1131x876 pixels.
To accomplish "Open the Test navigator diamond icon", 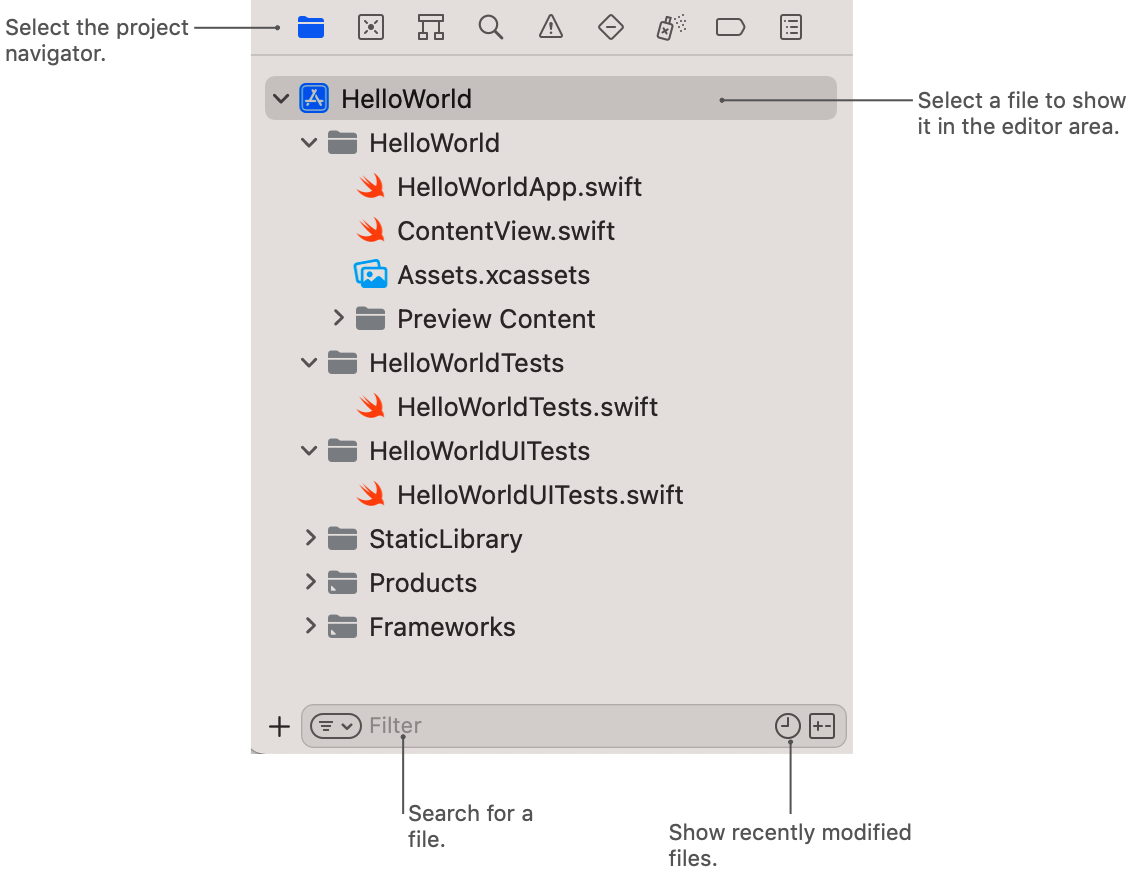I will tap(611, 27).
